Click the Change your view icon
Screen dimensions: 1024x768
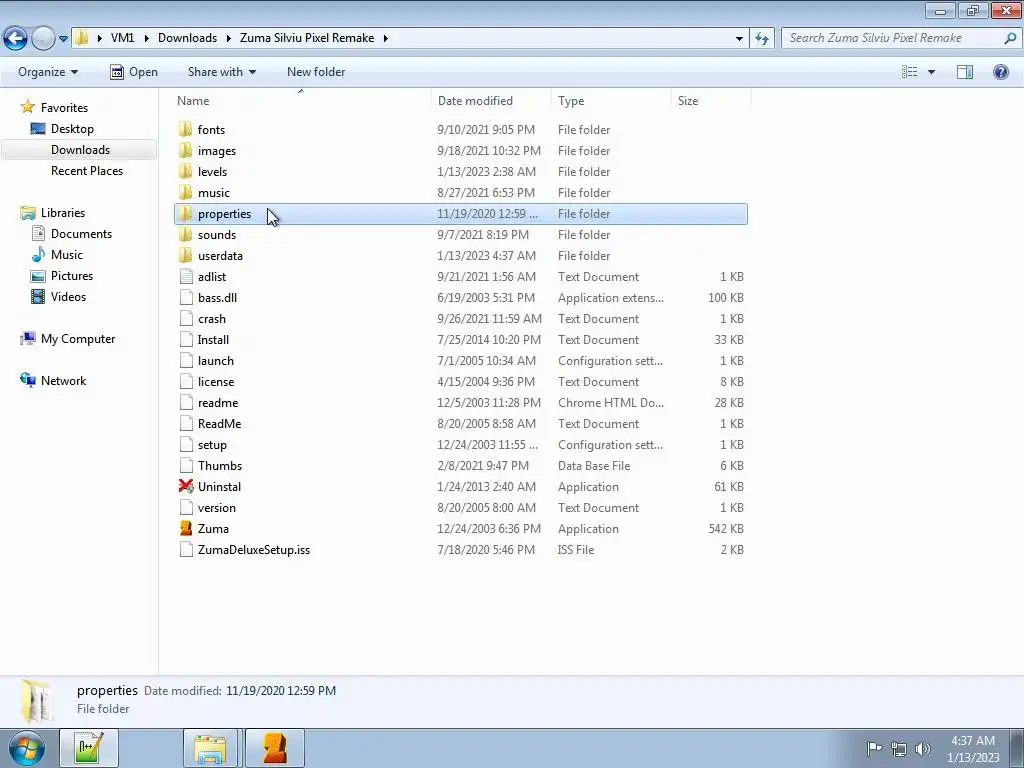[910, 72]
